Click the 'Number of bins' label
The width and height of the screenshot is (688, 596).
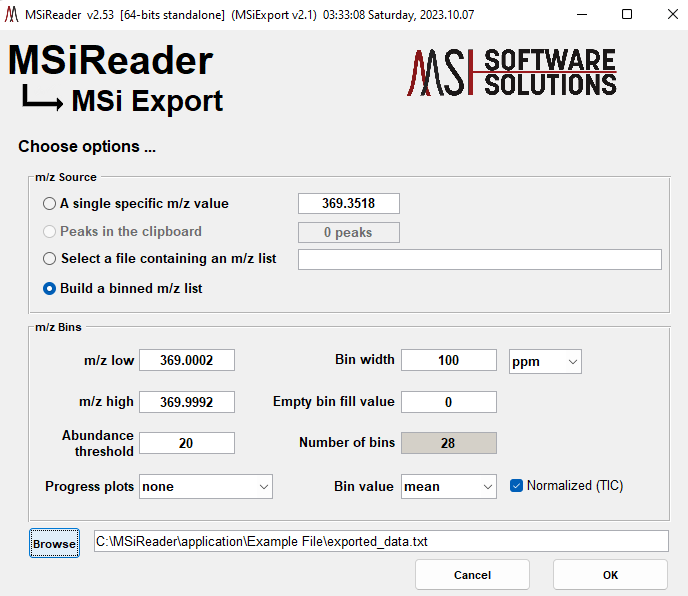coord(347,442)
